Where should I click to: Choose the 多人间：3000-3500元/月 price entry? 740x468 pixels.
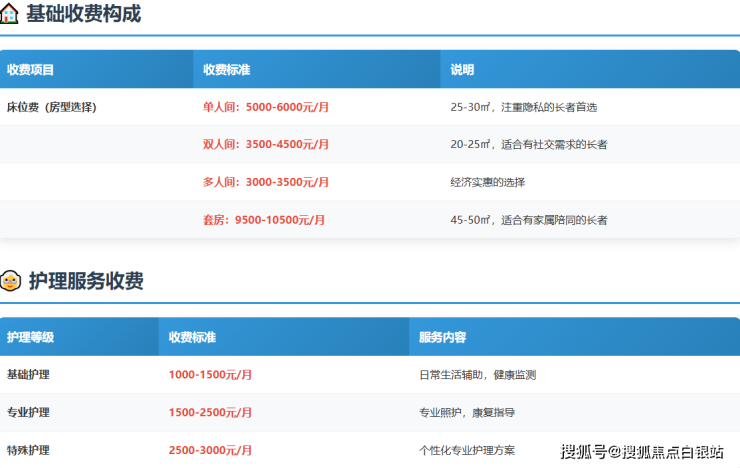click(266, 182)
